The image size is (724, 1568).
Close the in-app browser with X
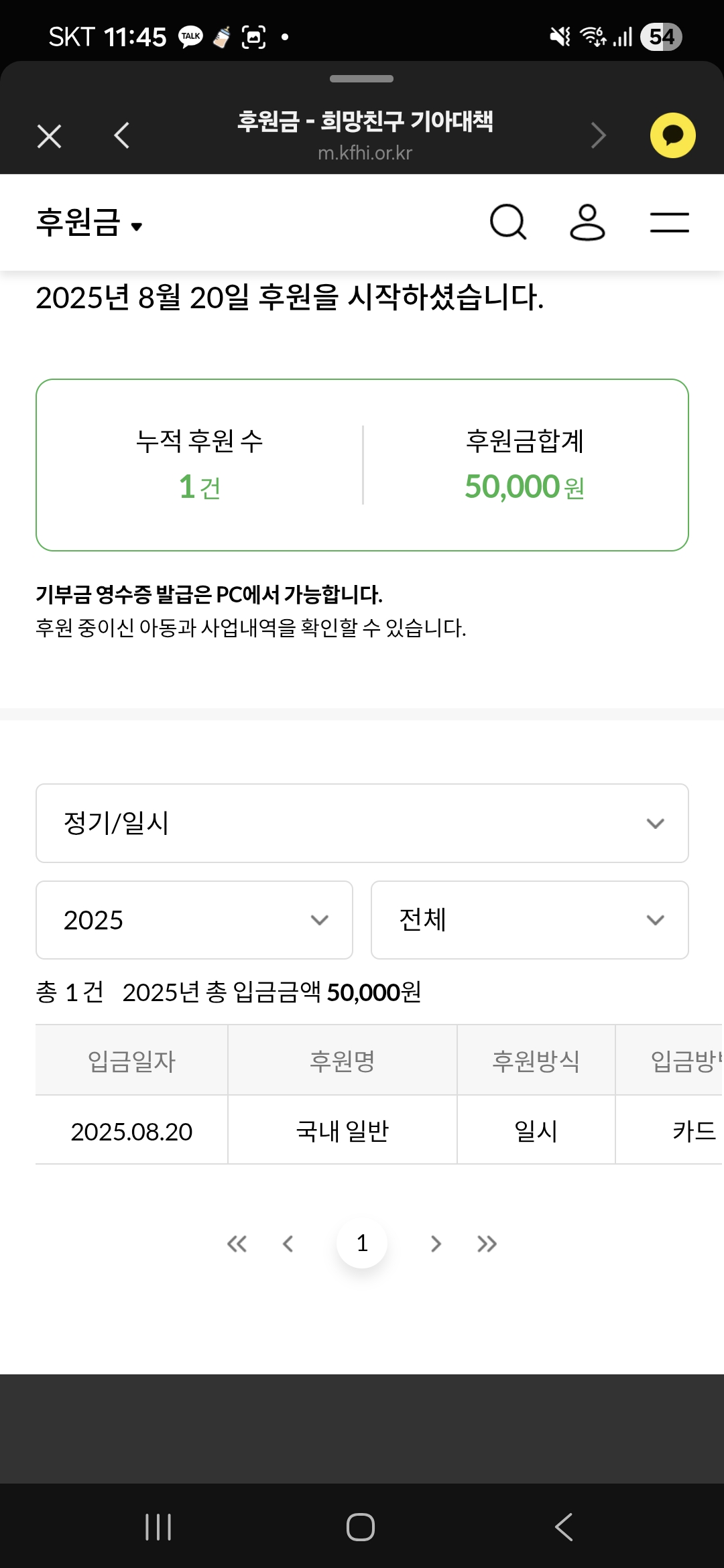pos(49,136)
